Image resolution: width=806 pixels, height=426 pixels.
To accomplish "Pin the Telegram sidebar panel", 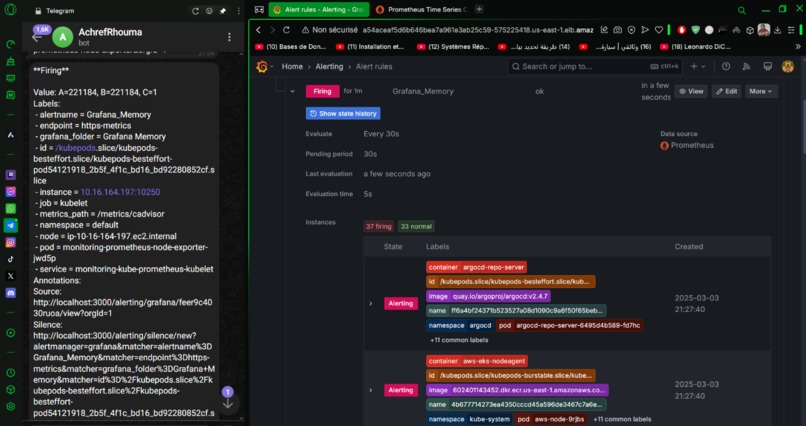I will [x=223, y=11].
